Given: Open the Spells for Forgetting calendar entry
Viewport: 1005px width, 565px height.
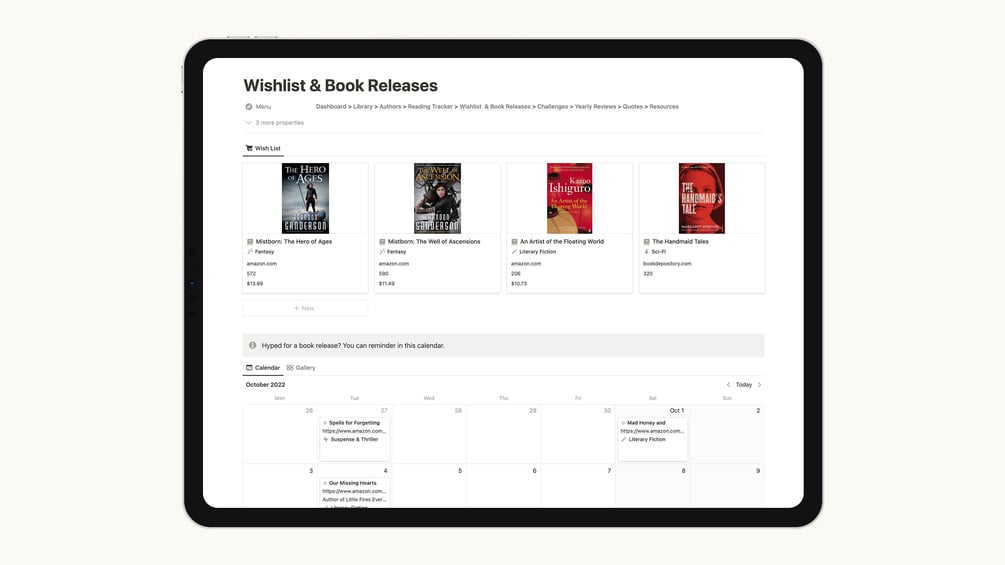Looking at the screenshot, I should [354, 439].
